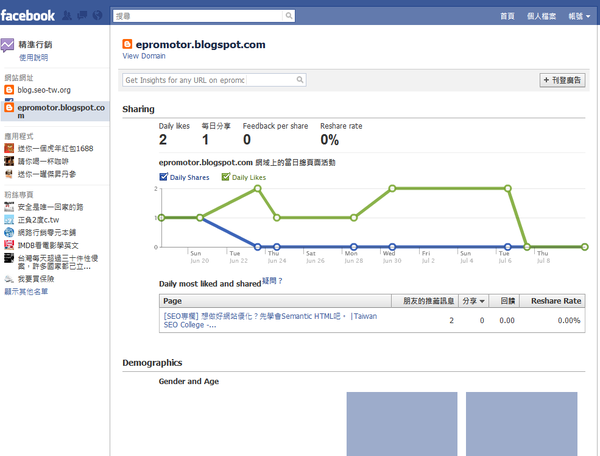Select blog.seo-tw.org in sidebar
Image resolution: width=600 pixels, height=456 pixels.
(x=44, y=90)
